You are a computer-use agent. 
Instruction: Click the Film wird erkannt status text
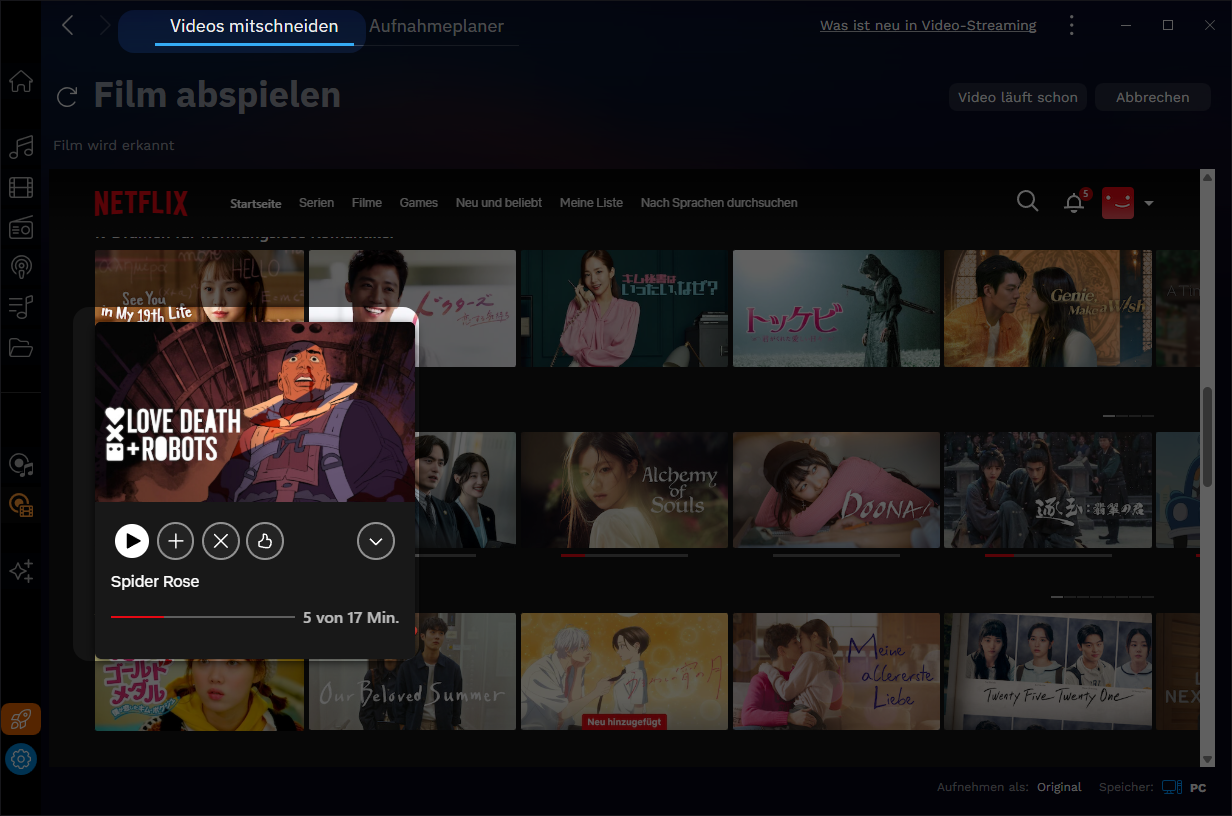point(114,145)
